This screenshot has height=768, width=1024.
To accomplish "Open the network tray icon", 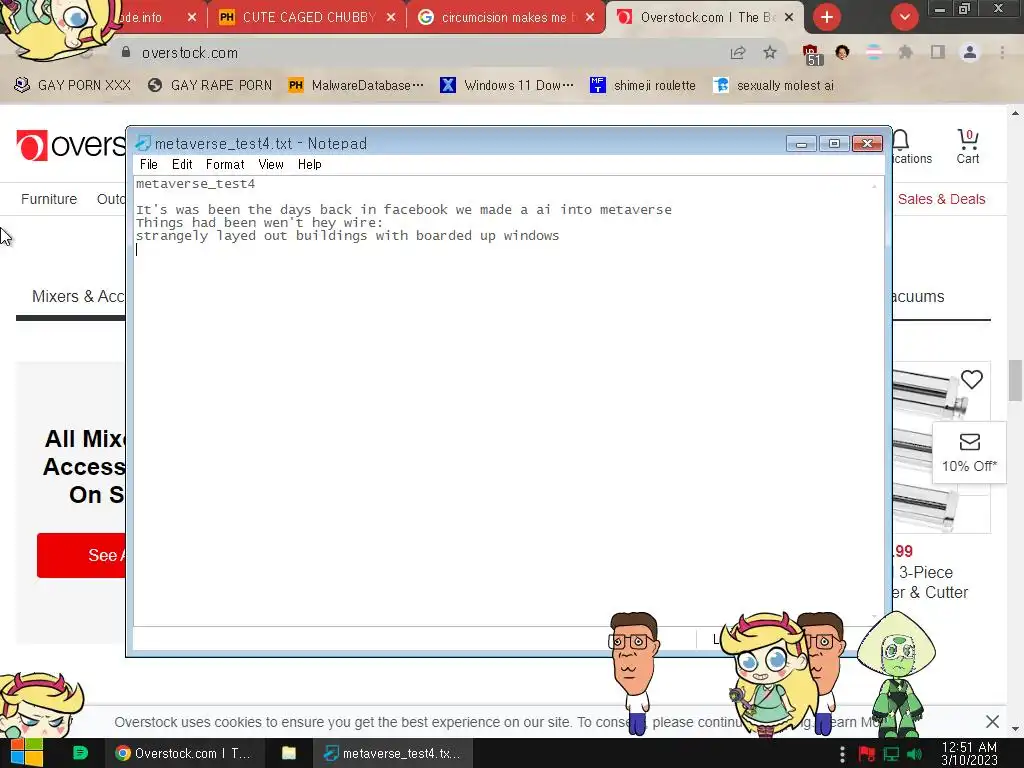I will tap(891, 754).
